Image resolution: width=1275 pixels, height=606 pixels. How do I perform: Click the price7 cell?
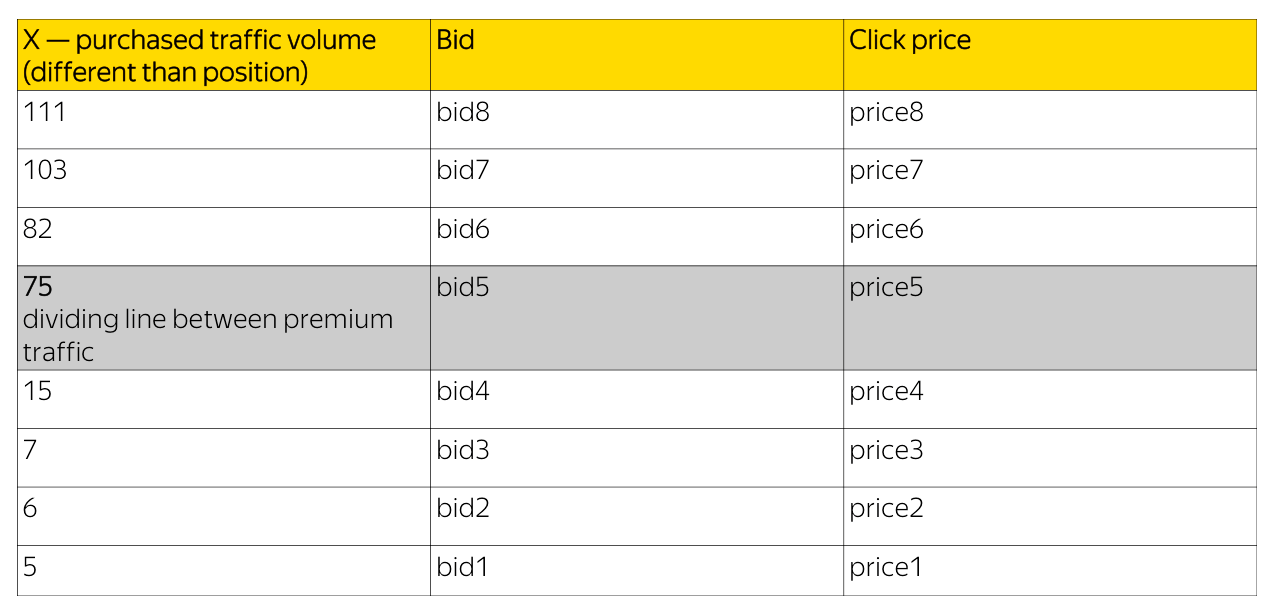pyautogui.click(x=886, y=171)
